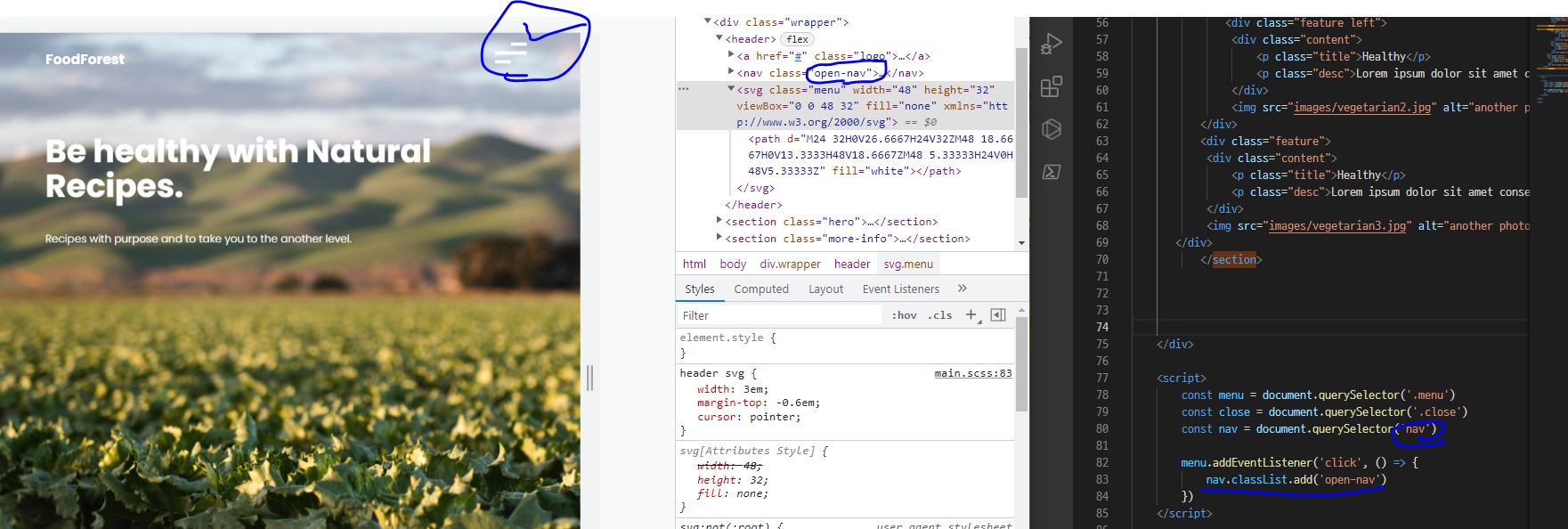1568x529 pixels.
Task: Expand the nav class open-nav node
Action: [x=731, y=72]
